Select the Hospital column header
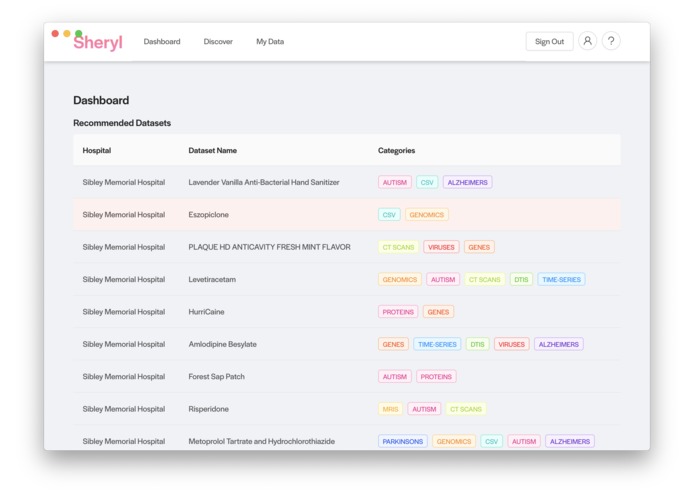This screenshot has width=695, height=494. pos(97,150)
